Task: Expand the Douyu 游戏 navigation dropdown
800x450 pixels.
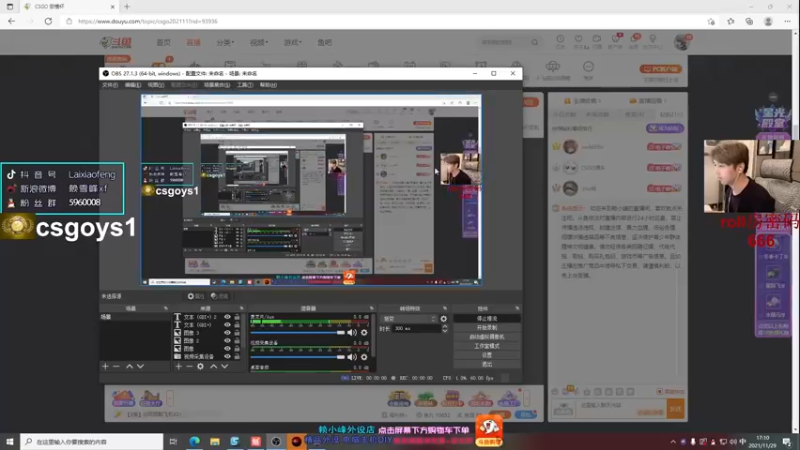Action: [292, 42]
